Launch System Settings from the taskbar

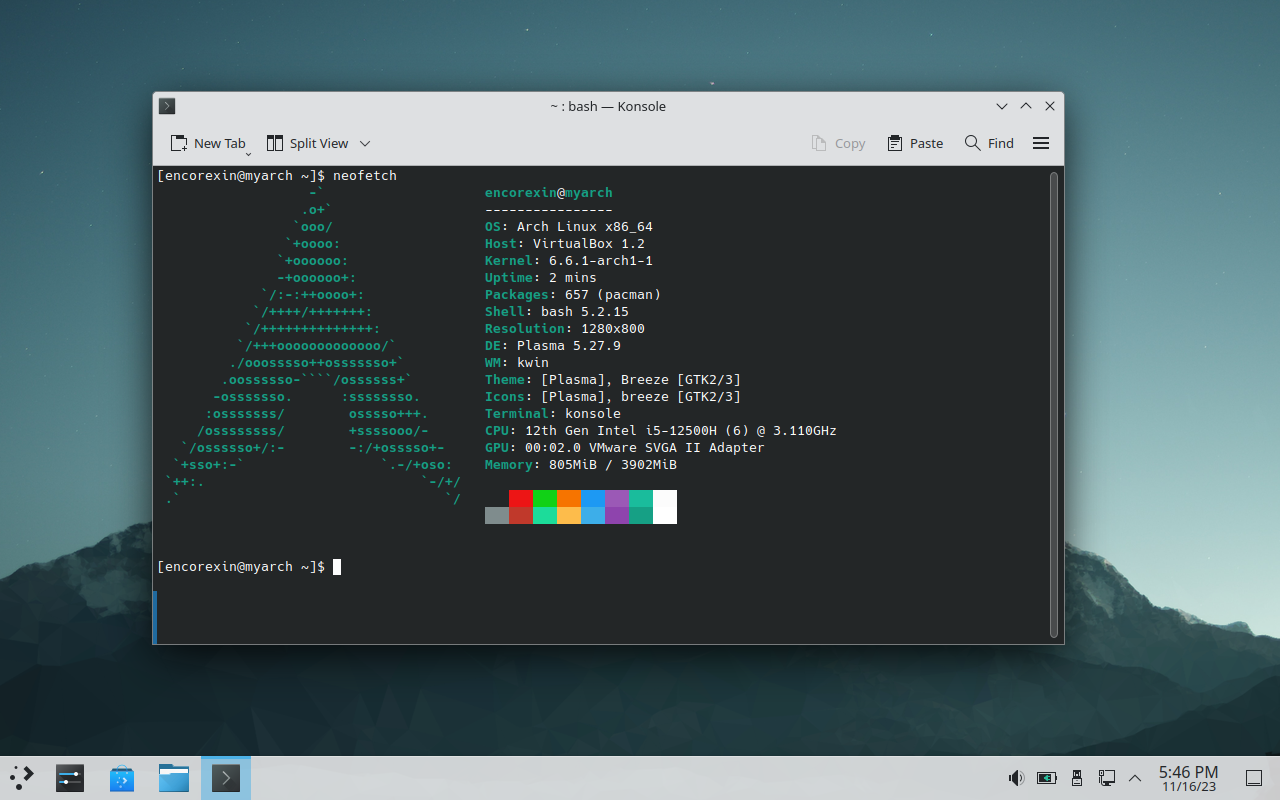[70, 777]
